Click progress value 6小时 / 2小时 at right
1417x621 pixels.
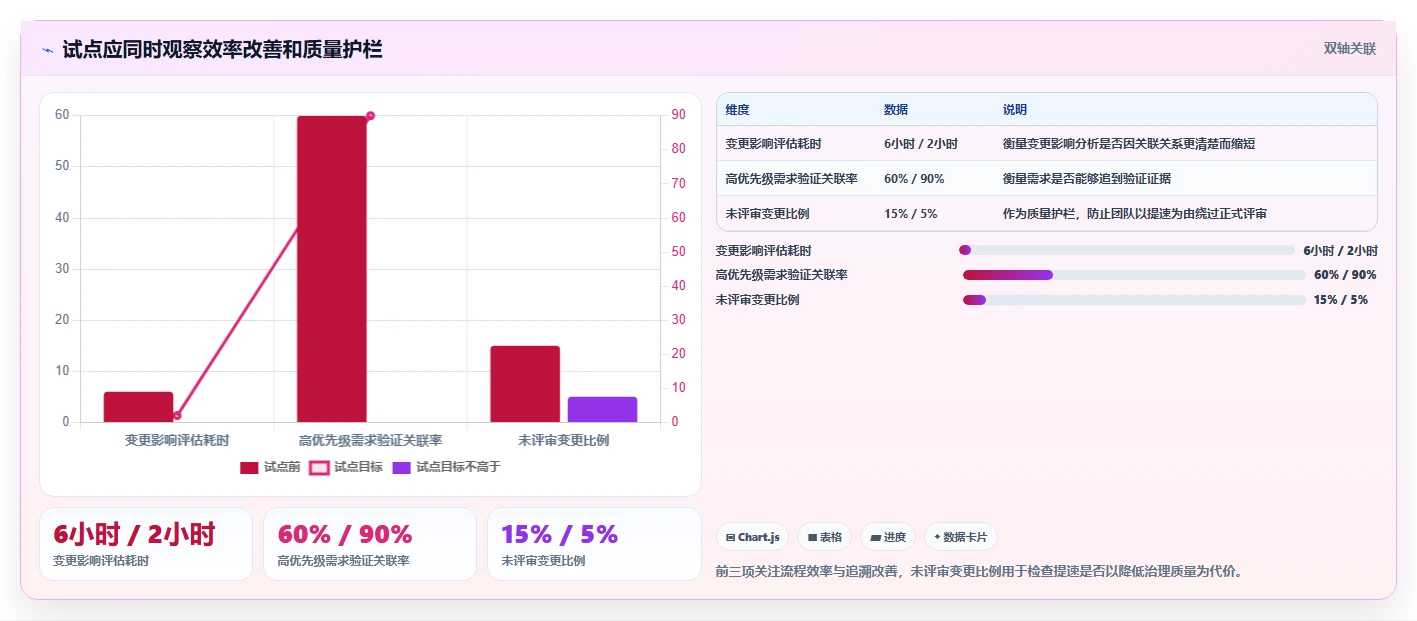pos(1341,251)
